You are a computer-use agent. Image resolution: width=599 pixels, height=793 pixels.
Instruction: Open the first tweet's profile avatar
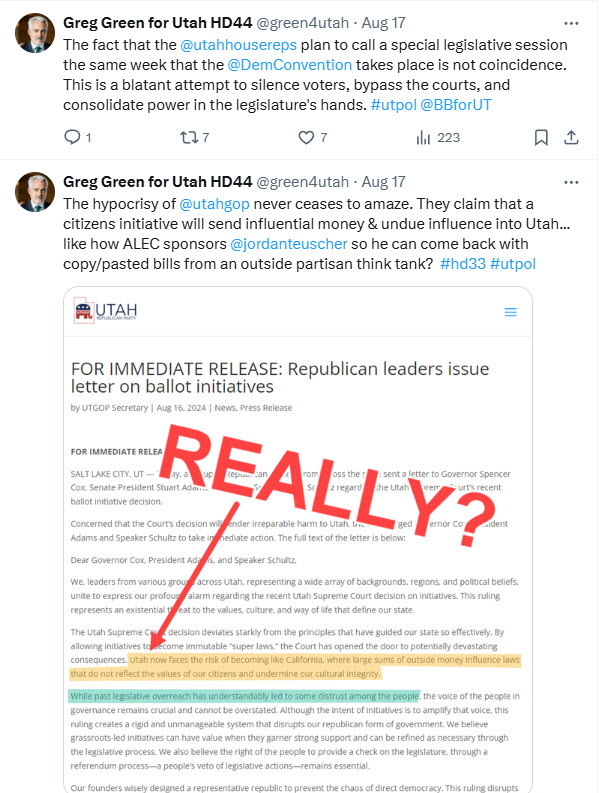coord(35,33)
